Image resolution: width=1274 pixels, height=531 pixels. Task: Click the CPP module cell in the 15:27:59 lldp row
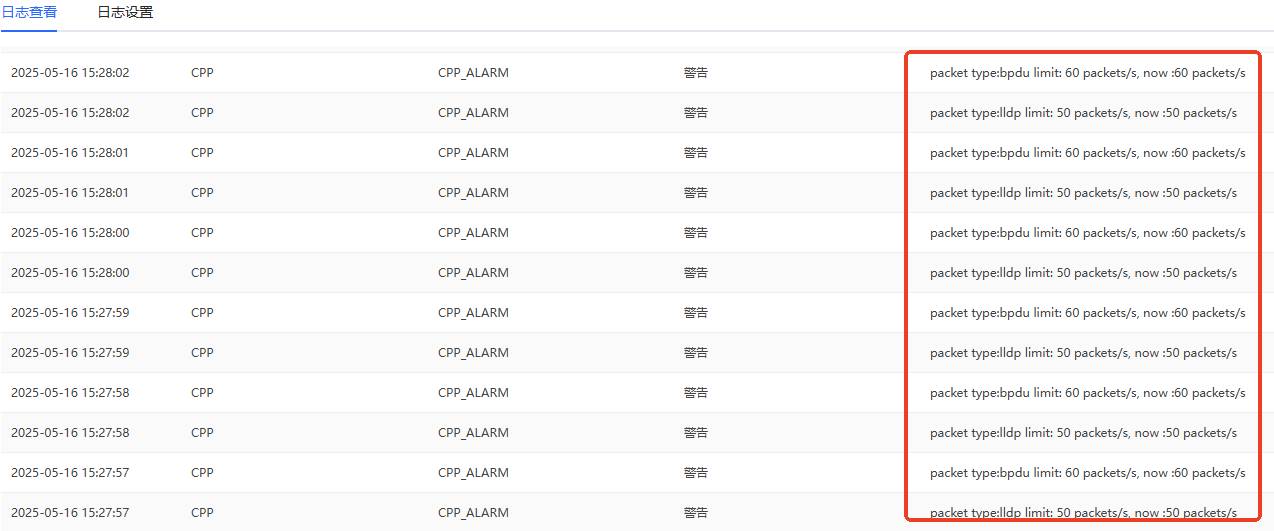(x=202, y=353)
